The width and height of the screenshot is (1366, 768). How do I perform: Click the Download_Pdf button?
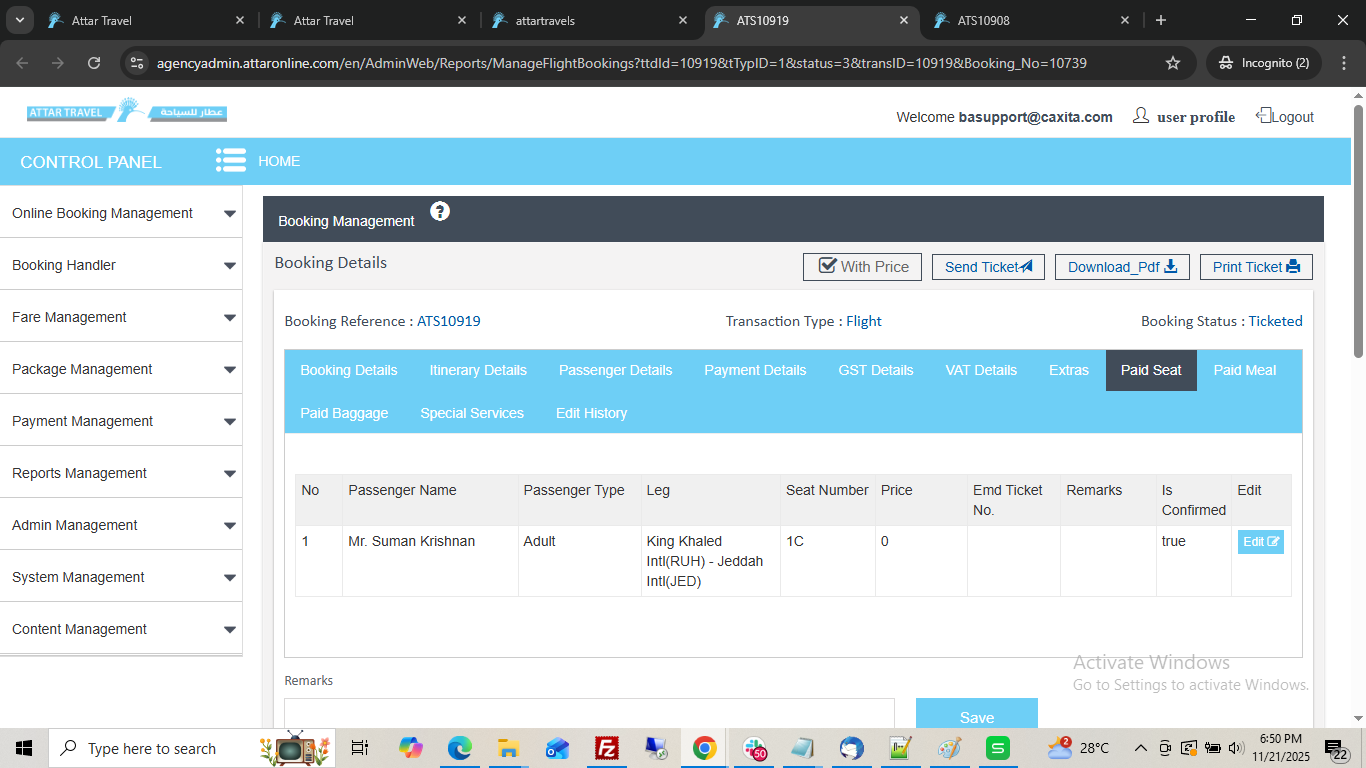point(1122,267)
